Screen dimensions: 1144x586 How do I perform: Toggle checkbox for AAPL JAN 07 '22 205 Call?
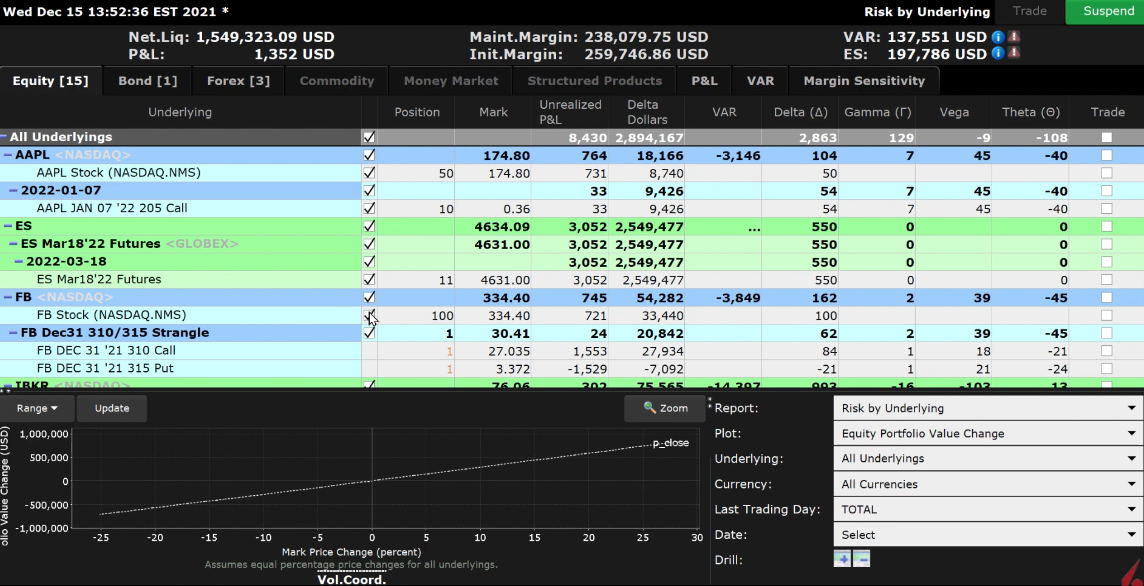pyautogui.click(x=369, y=209)
